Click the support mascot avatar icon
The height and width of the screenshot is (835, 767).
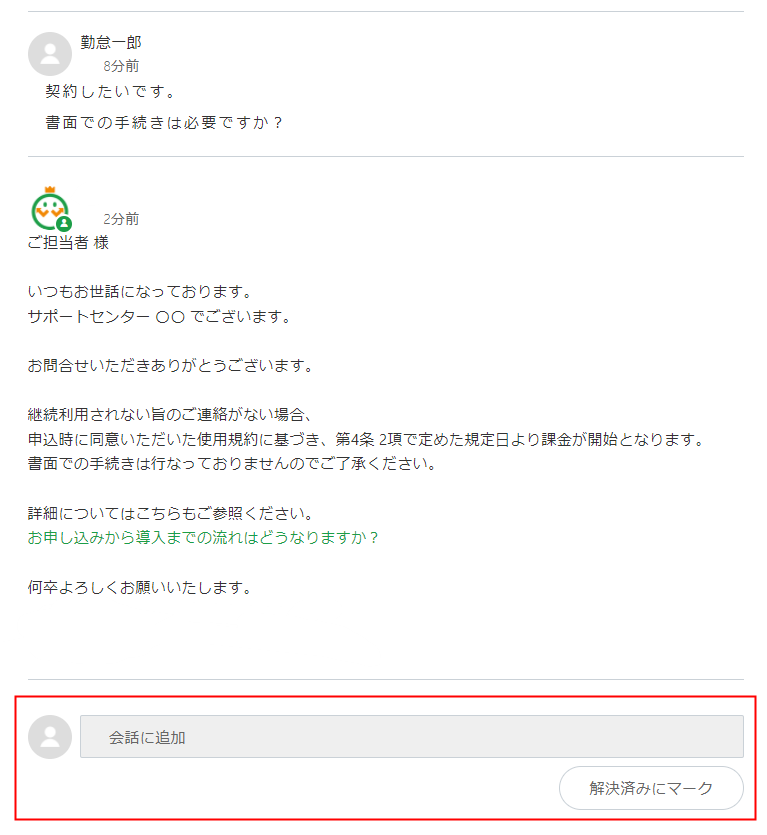50,209
